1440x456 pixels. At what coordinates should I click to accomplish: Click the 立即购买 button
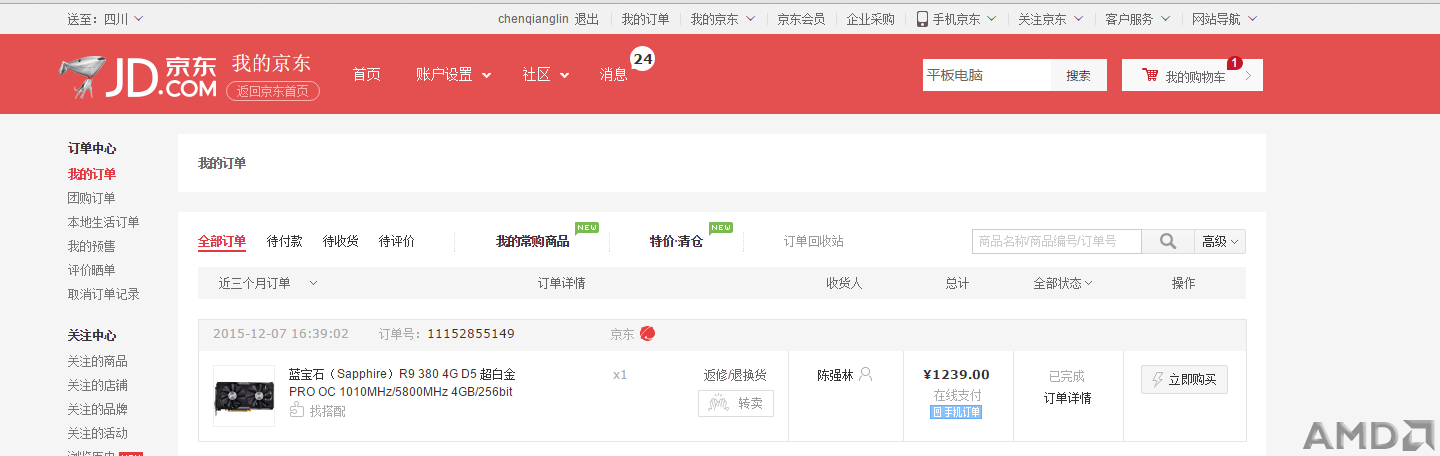(1184, 380)
